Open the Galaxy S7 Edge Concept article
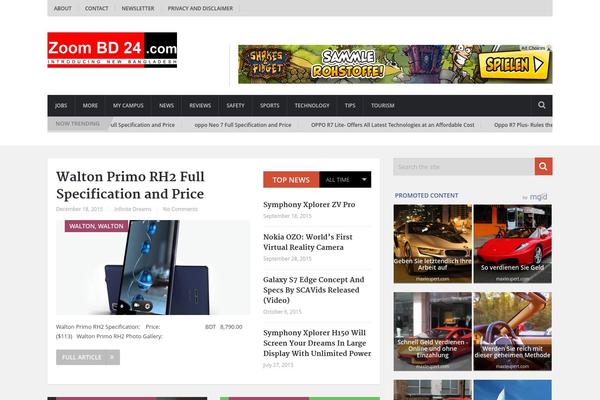This screenshot has width=600, height=400. click(314, 290)
